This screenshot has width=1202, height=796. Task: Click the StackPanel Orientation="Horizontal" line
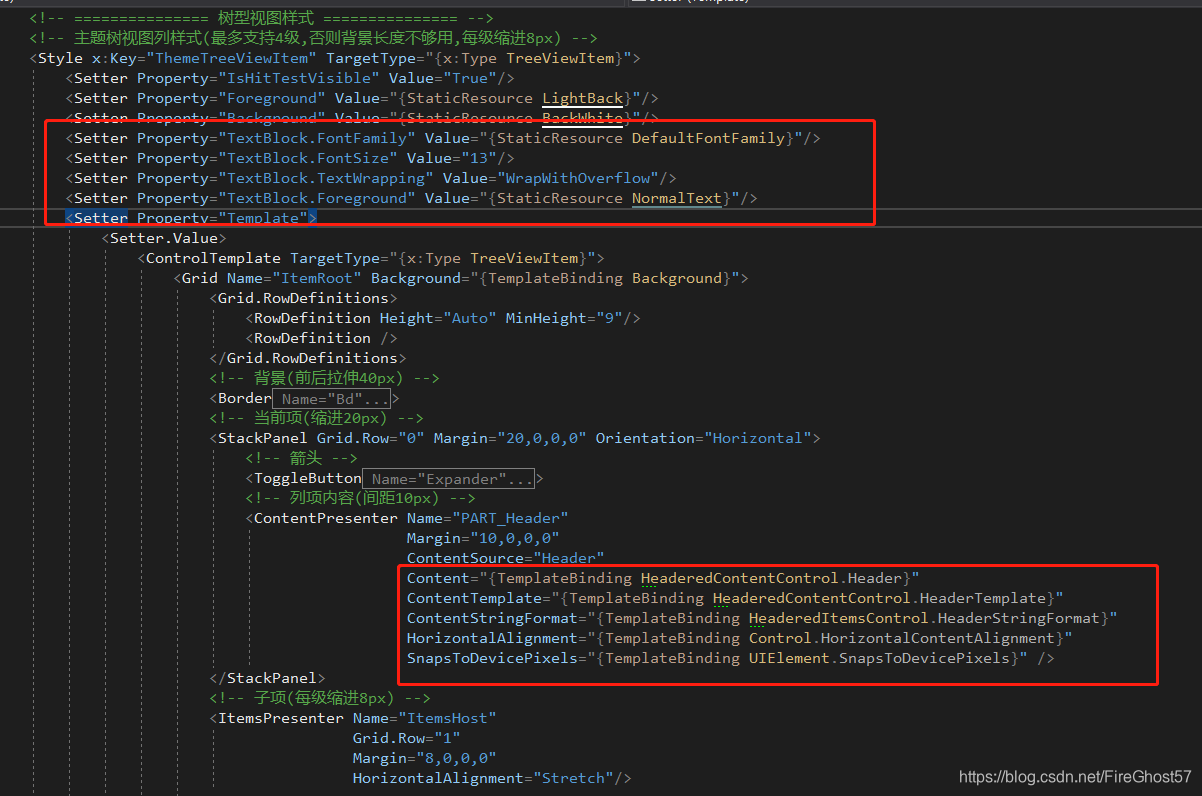515,438
